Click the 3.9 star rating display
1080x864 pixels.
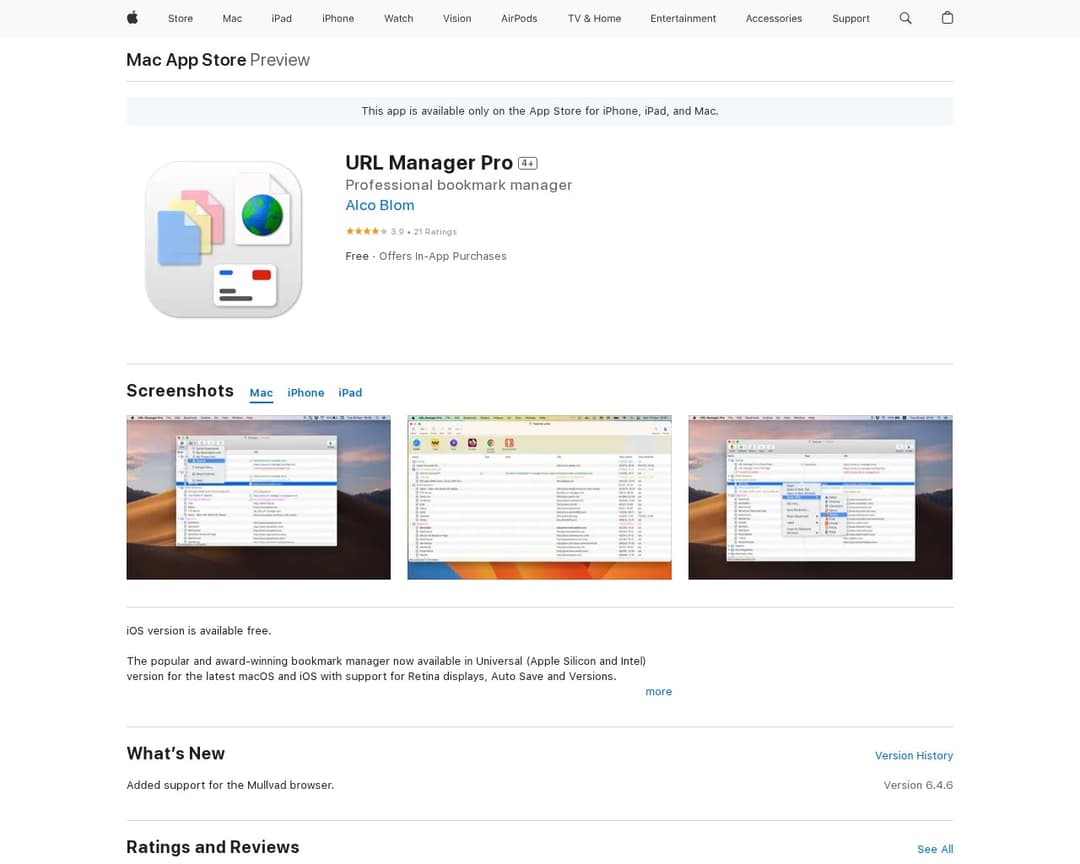point(400,231)
